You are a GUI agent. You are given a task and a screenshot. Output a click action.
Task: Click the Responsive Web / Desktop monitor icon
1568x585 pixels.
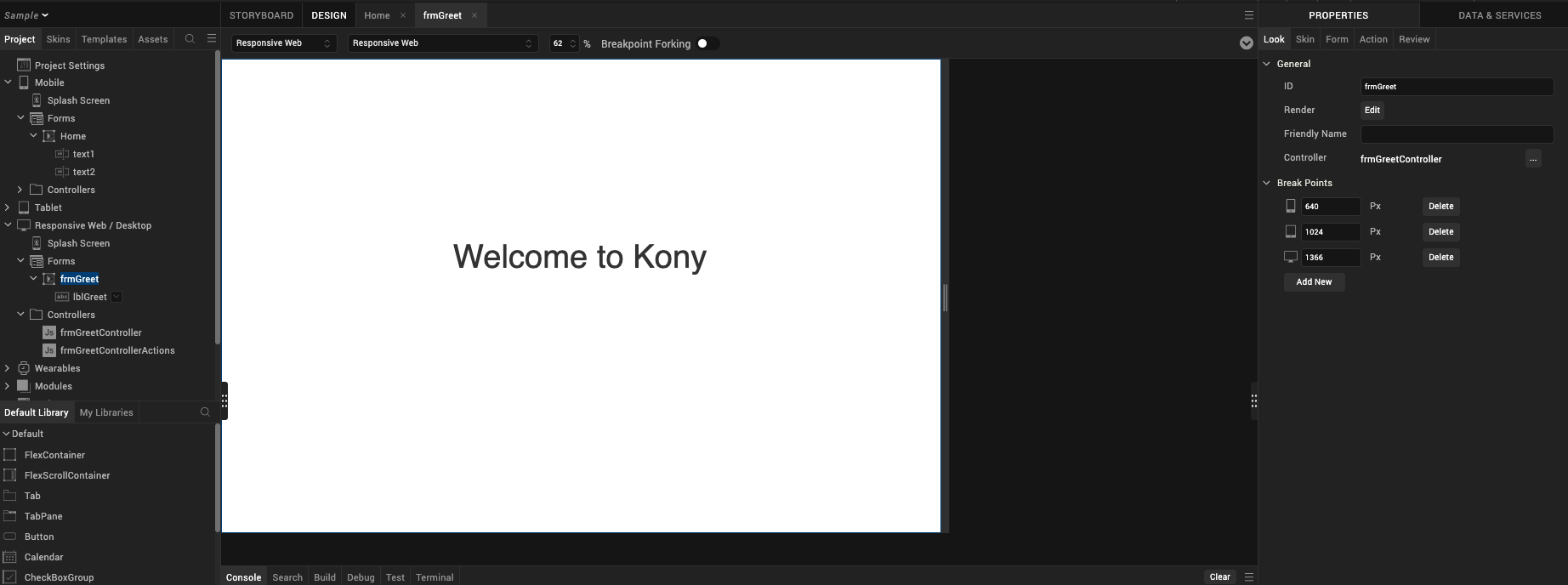point(24,225)
